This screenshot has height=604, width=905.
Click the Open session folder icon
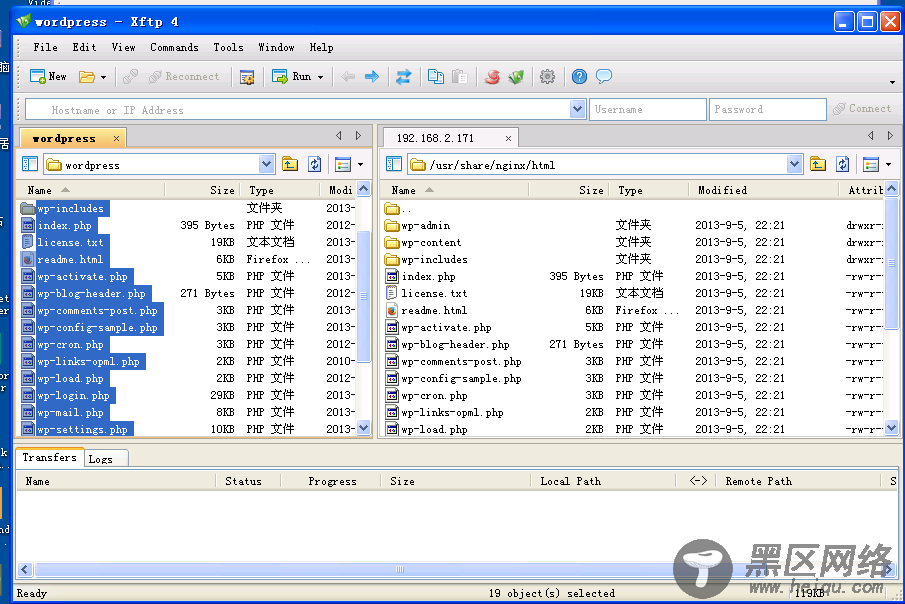click(87, 77)
